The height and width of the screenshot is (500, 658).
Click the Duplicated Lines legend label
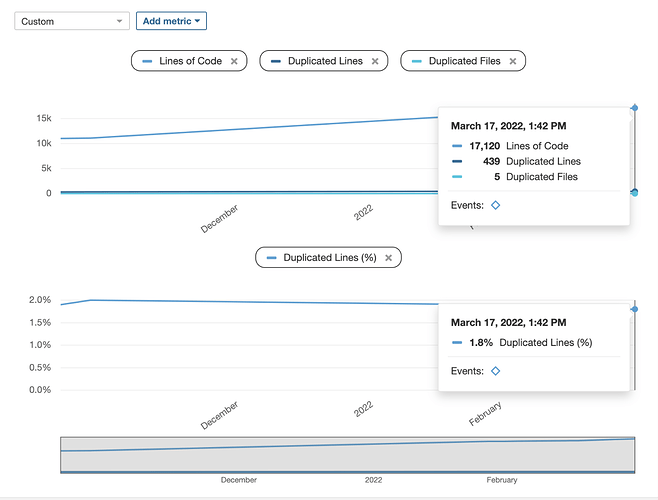(x=325, y=61)
